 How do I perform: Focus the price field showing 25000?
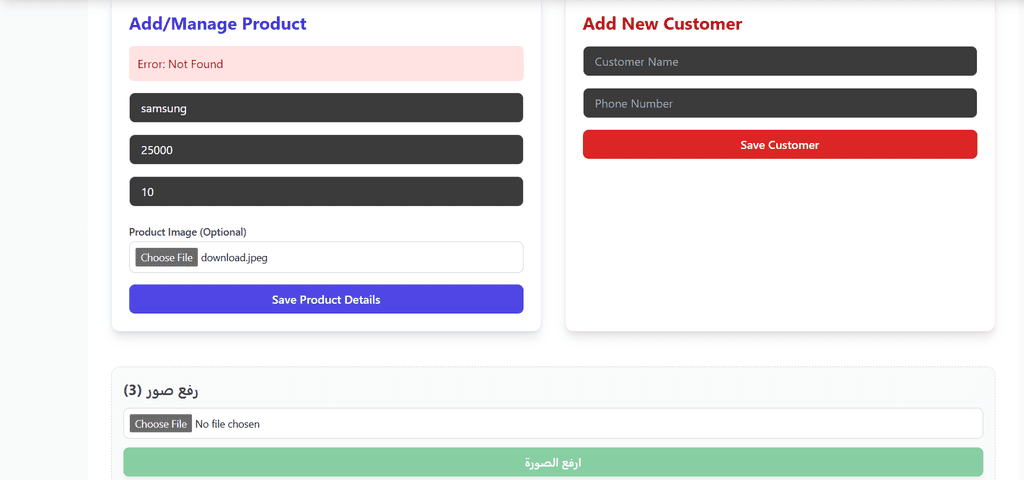point(325,150)
